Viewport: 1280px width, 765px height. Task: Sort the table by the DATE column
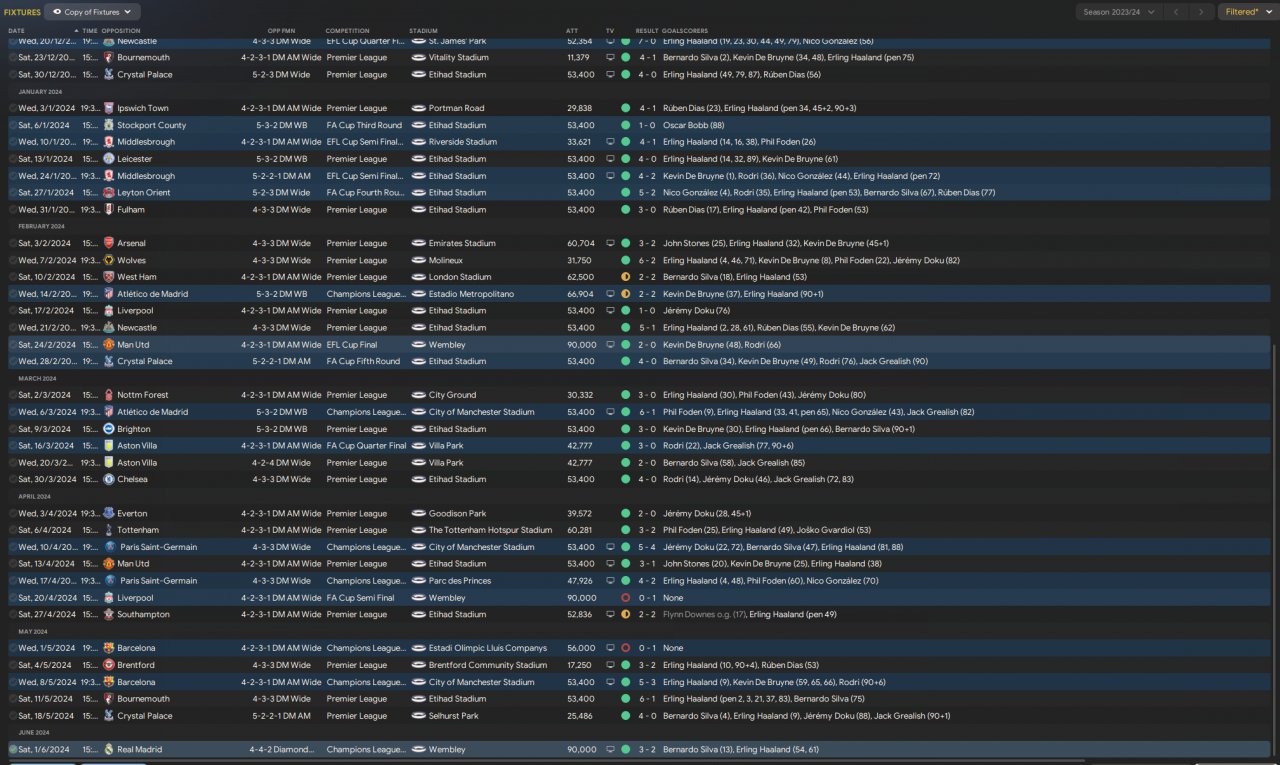click(x=16, y=31)
